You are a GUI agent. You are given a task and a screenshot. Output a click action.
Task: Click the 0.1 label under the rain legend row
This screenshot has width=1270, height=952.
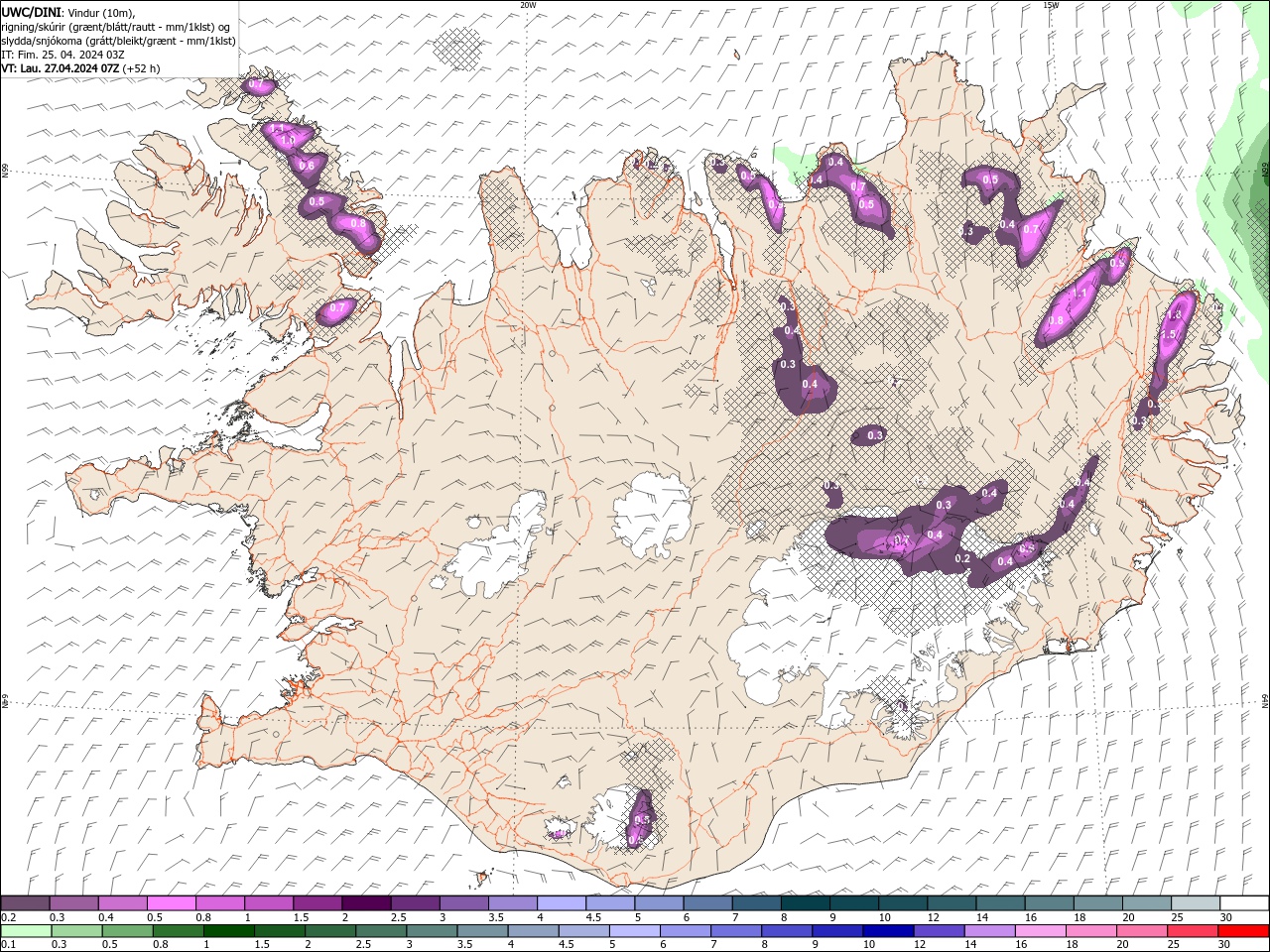click(8, 945)
